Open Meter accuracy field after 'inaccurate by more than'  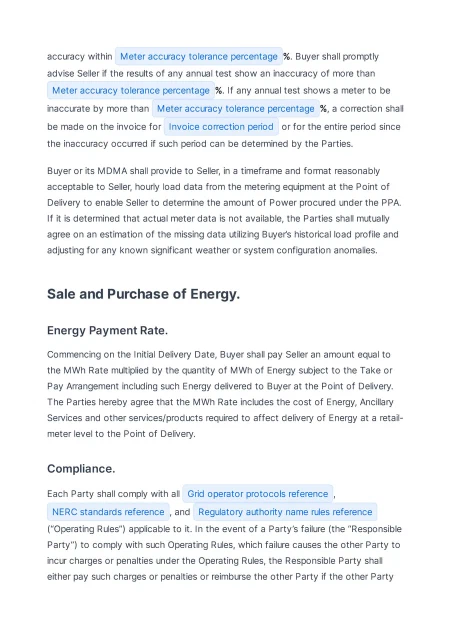coord(236,109)
